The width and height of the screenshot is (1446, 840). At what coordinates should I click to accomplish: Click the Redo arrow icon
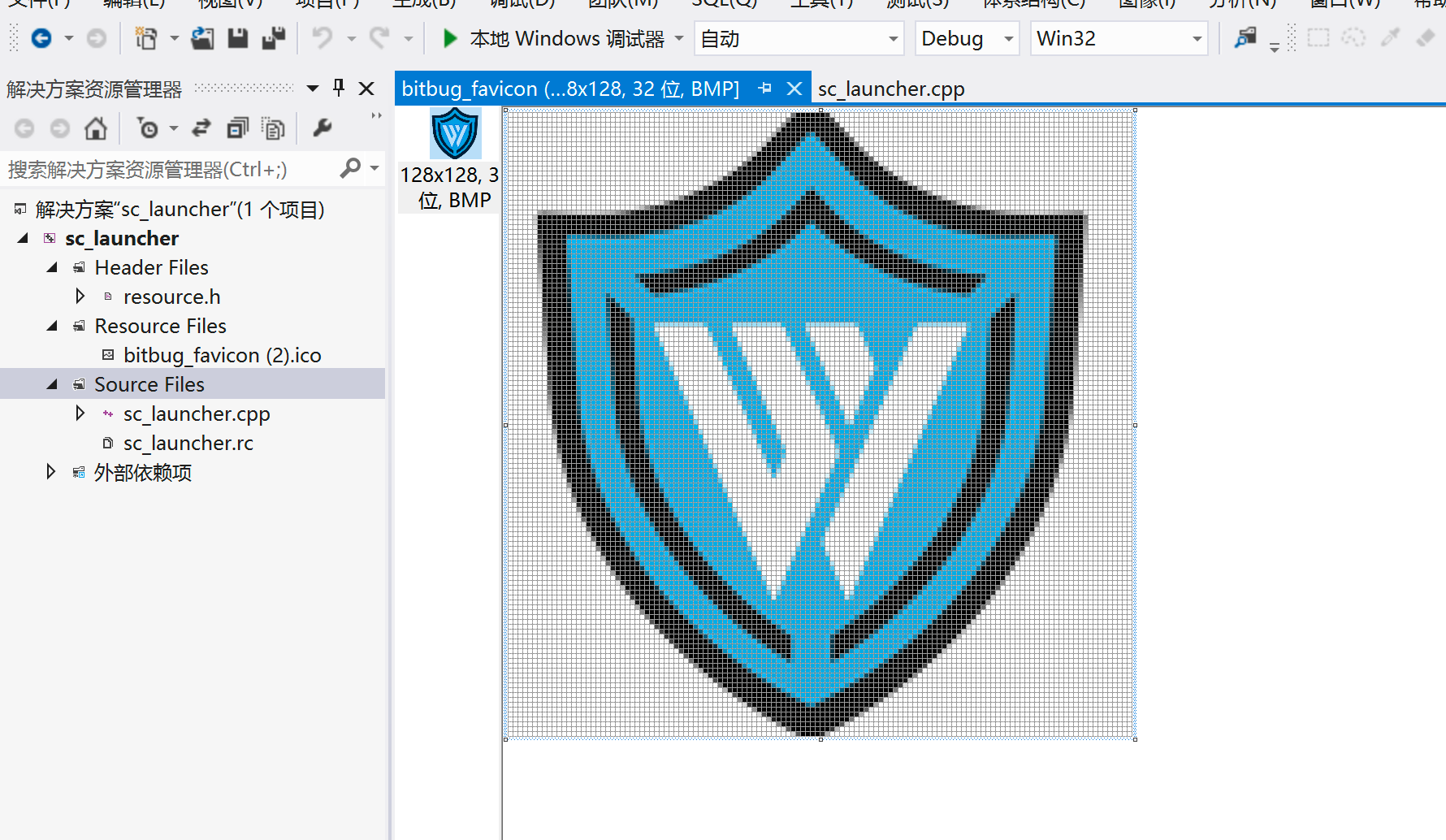pos(379,38)
